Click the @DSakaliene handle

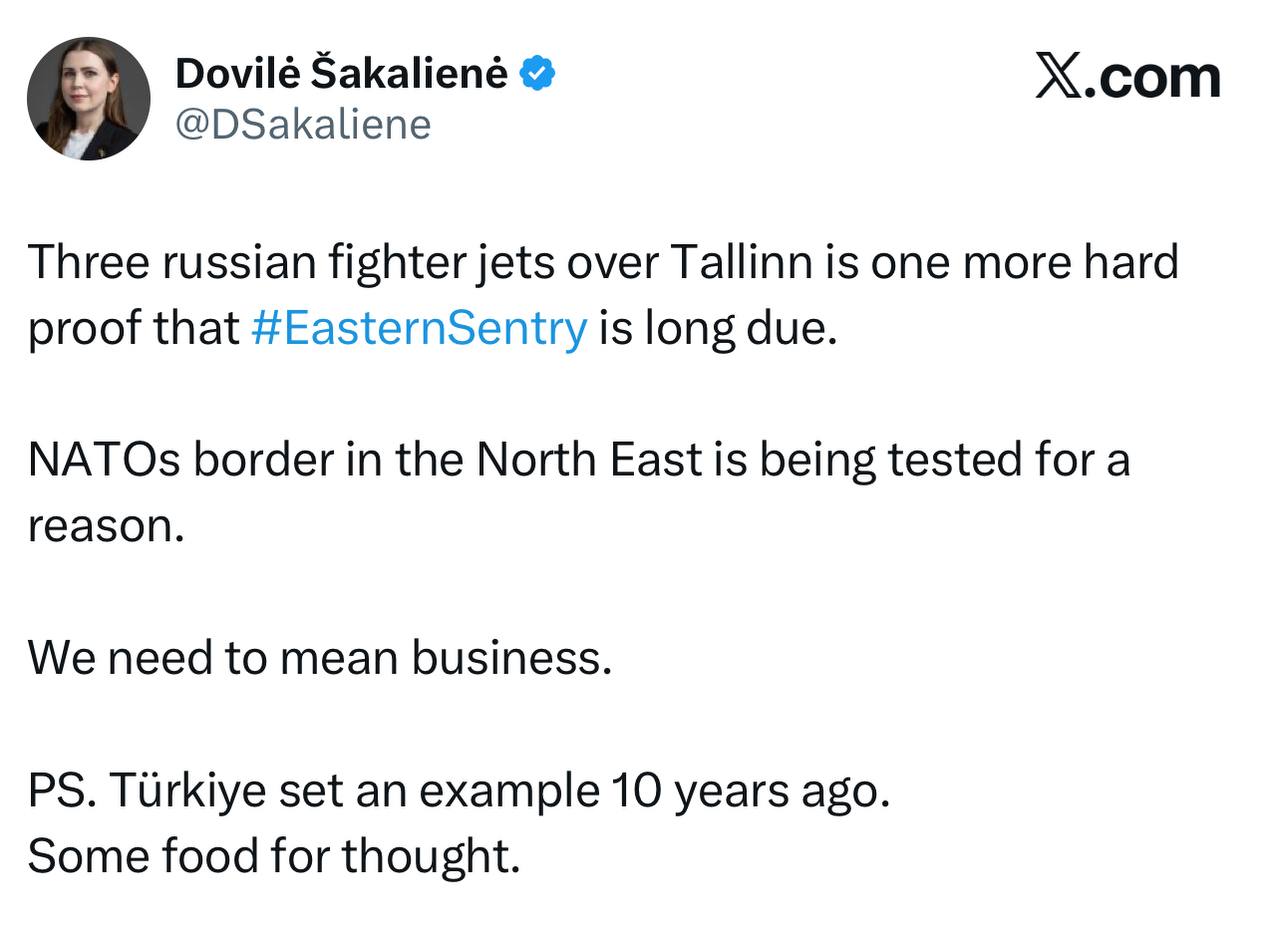coord(303,124)
